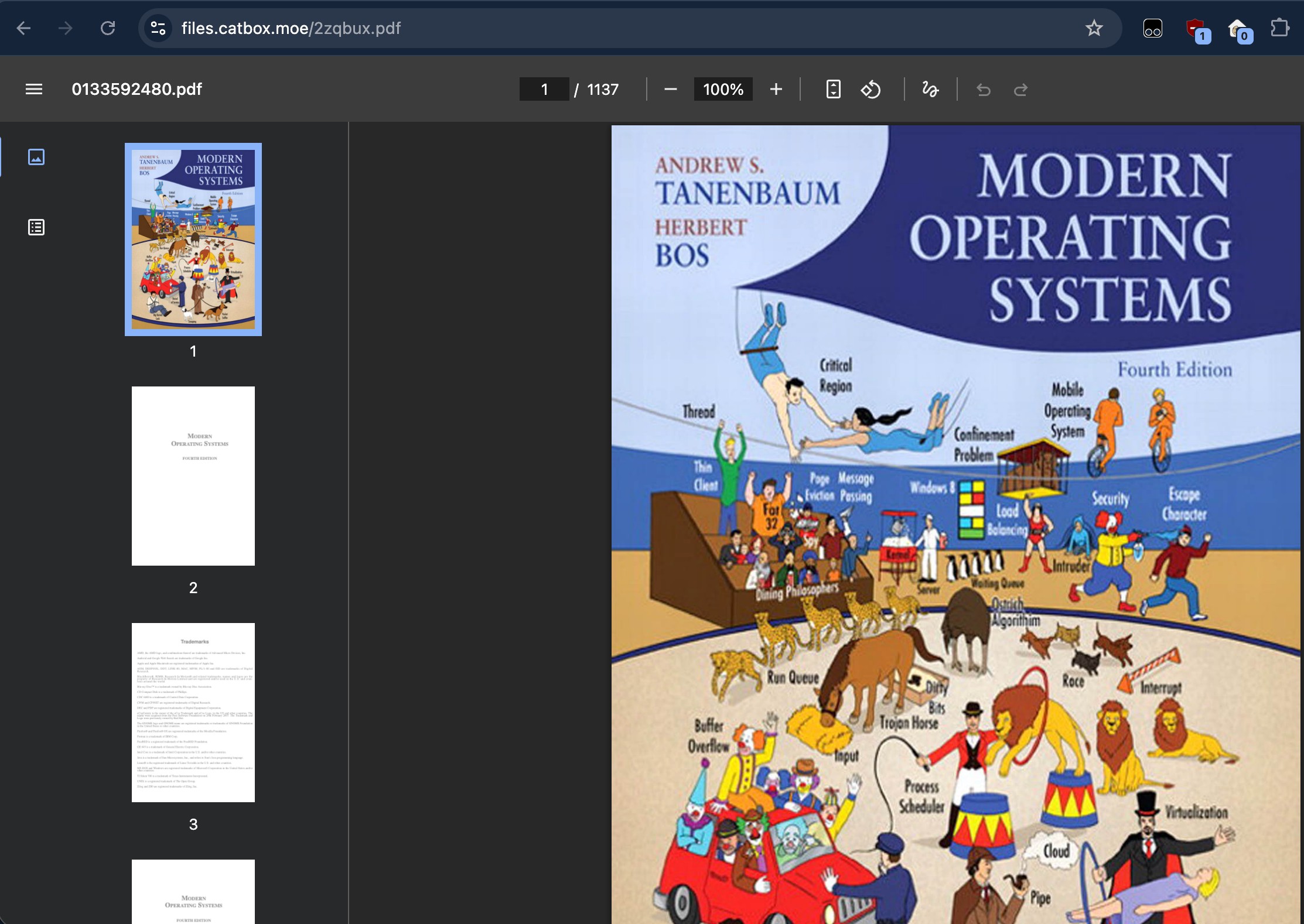Zoom out of the PDF
This screenshot has width=1304, height=924.
click(x=671, y=89)
